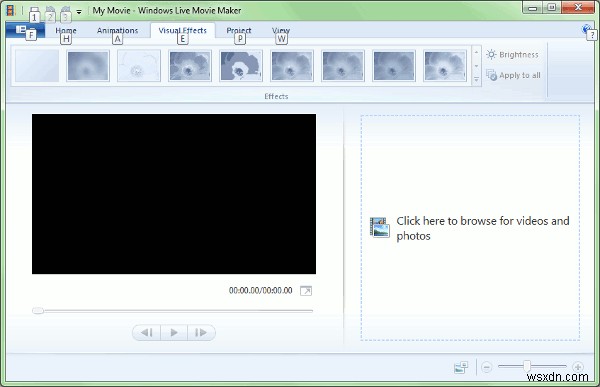This screenshot has width=600, height=387.
Task: Click the Redo quick access icon
Action: click(66, 10)
